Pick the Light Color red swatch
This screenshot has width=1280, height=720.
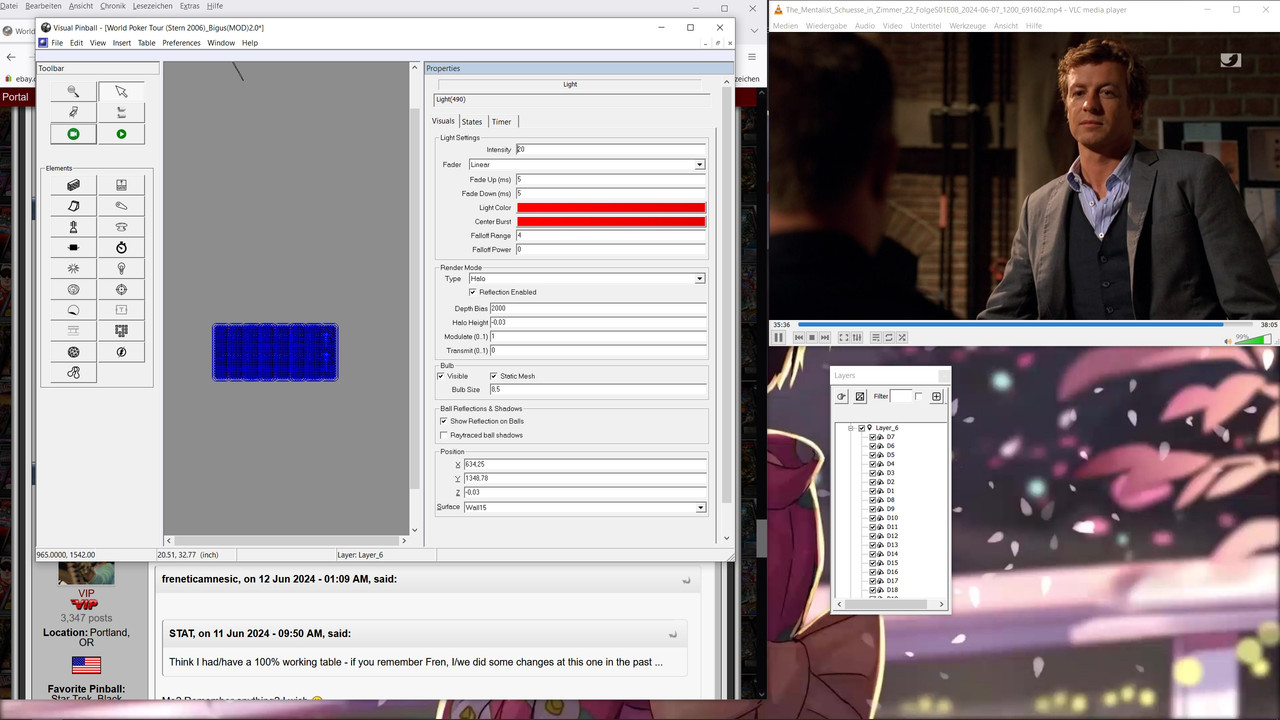pyautogui.click(x=611, y=208)
